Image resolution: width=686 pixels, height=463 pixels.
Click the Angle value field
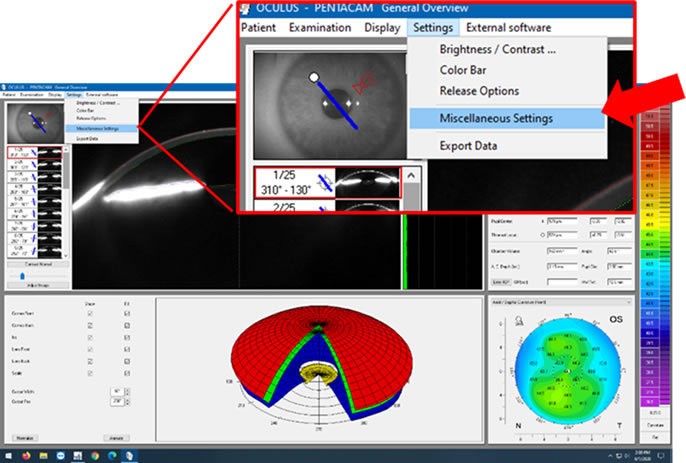point(619,251)
